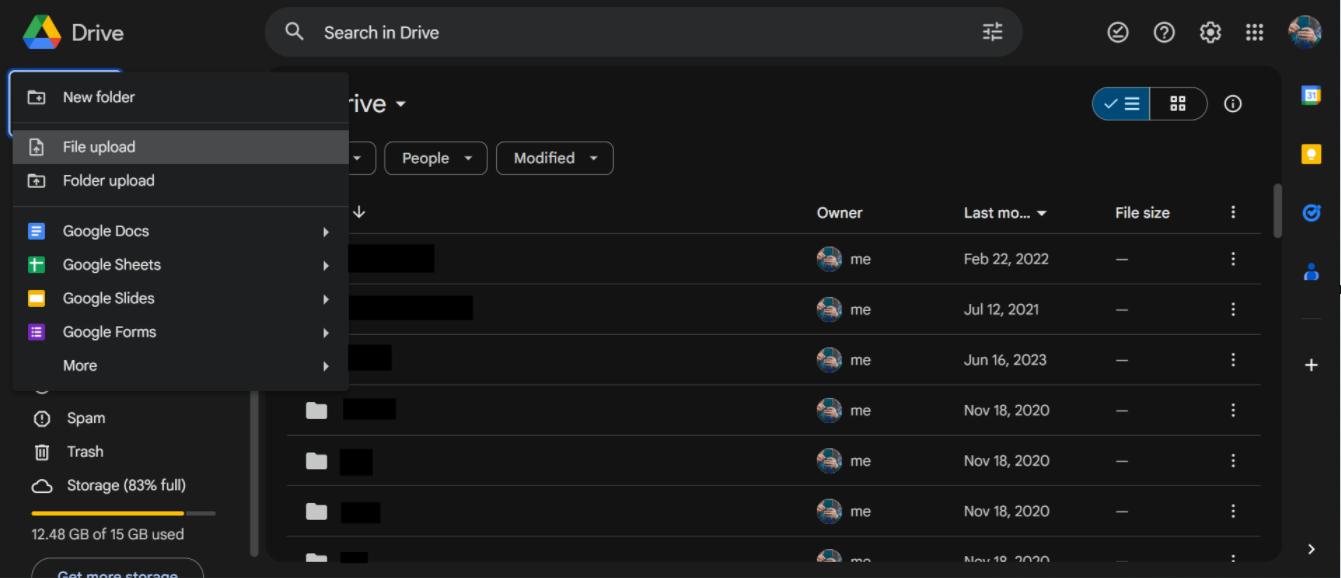This screenshot has height=578, width=1341.
Task: Open the offline ready status icon
Action: 1118,32
